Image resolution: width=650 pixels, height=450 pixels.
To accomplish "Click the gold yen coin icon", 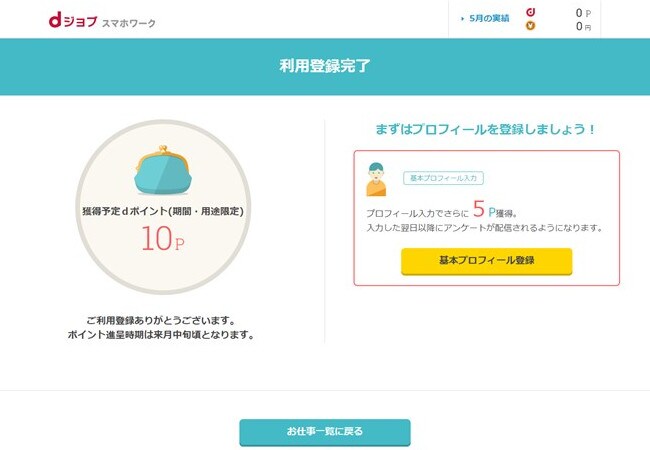I will [x=531, y=26].
